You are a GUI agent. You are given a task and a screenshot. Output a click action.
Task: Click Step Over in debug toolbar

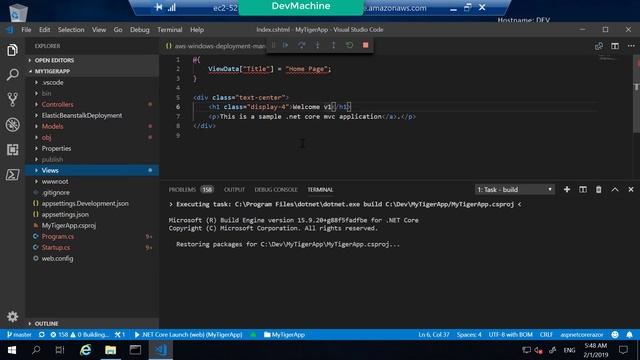[x=302, y=45]
